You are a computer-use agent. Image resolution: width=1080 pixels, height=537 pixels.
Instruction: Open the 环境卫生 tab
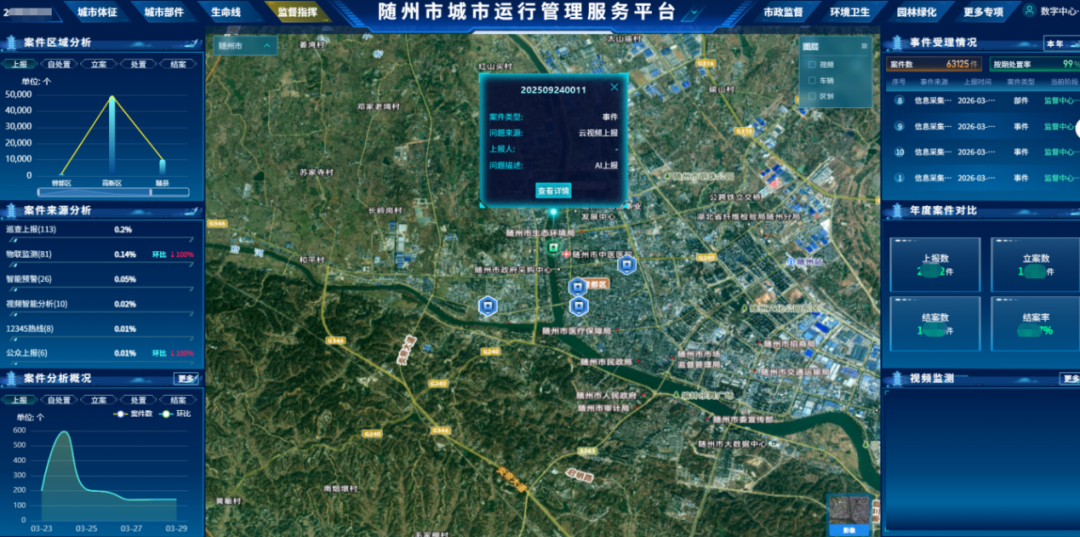[x=851, y=12]
